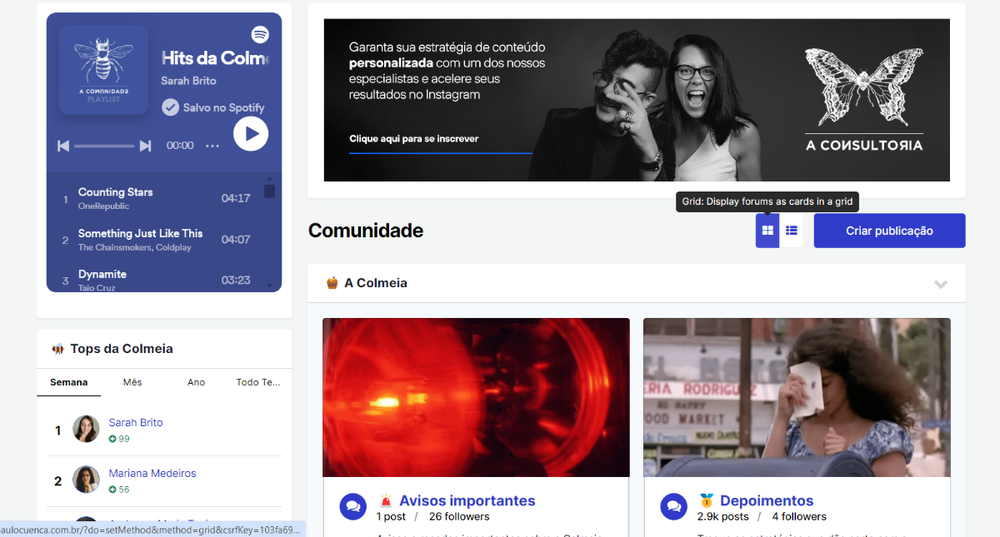Click the Spotify logo icon
Screen dimensions: 1000x537
click(260, 34)
